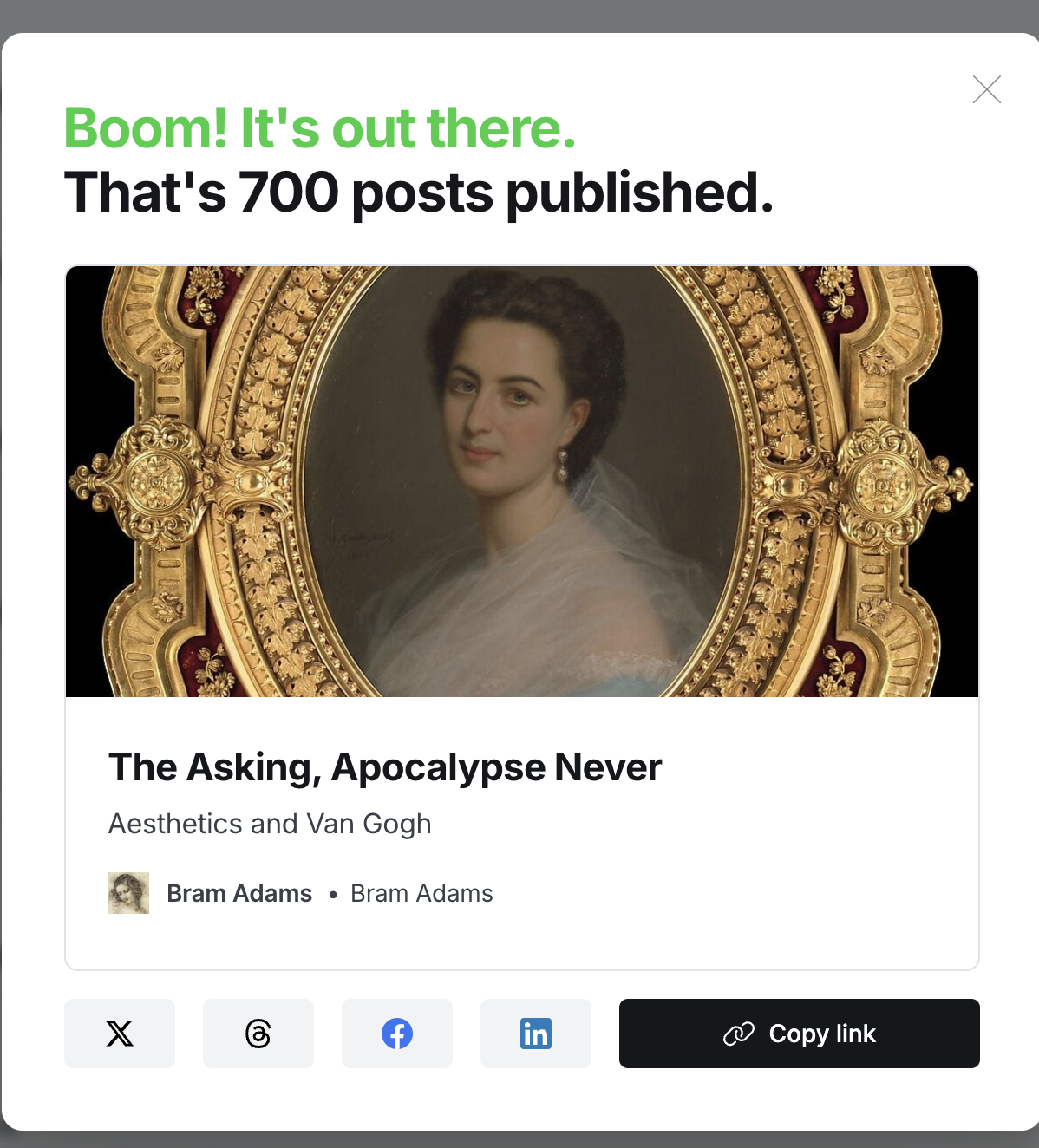Click the lighter 'Bram Adams' publication name
Image resolution: width=1039 pixels, height=1148 pixels.
(x=421, y=893)
